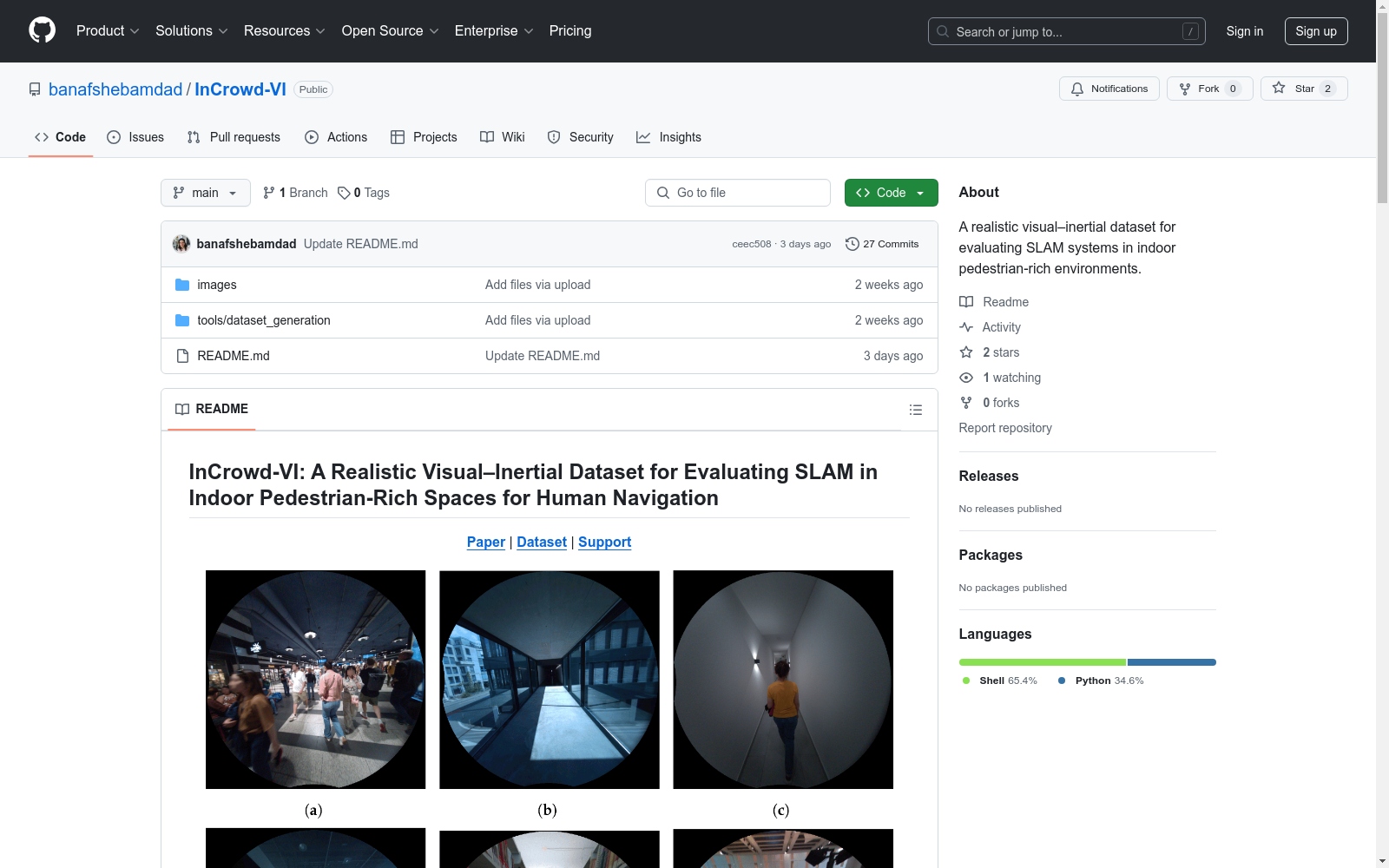The image size is (1389, 868).
Task: Expand the Resources menu
Action: point(285,30)
